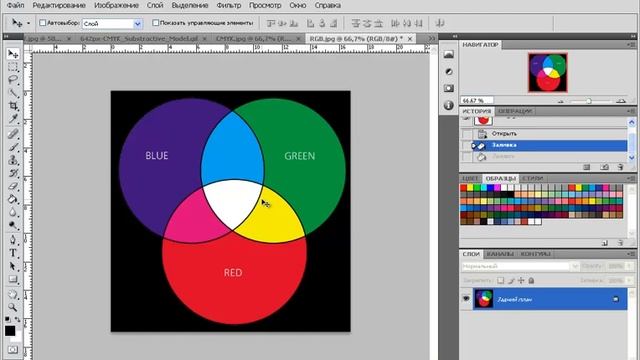Select the Zoom tool in the toolbox

(x=13, y=307)
